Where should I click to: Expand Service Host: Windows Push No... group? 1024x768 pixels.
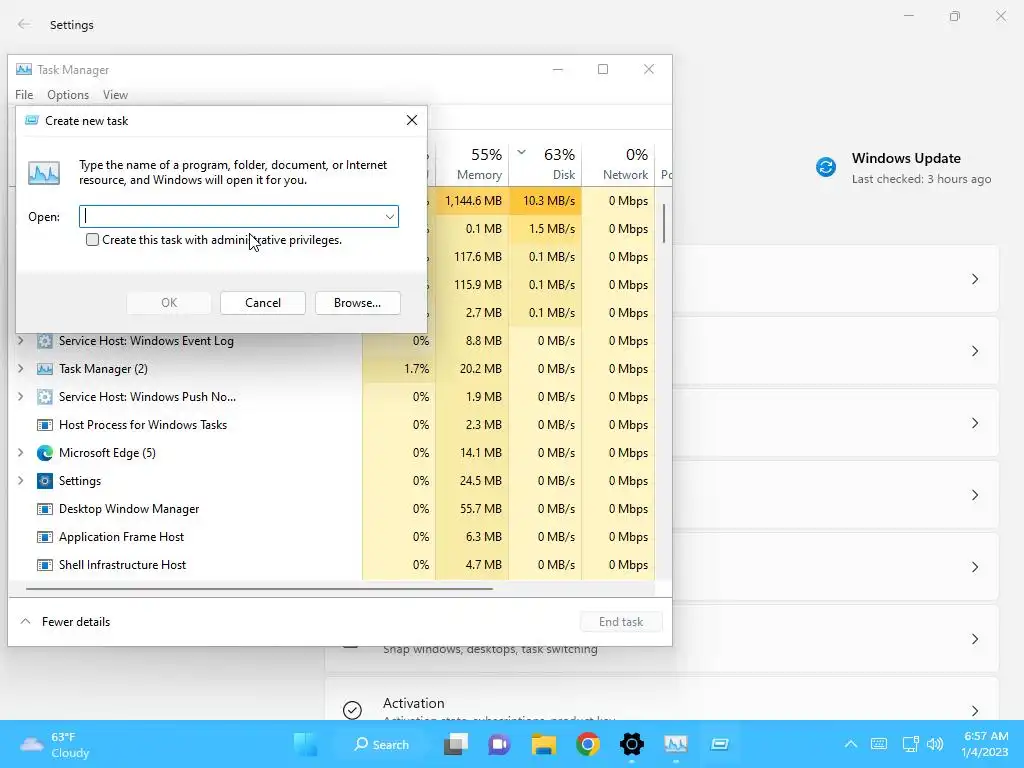[x=20, y=396]
